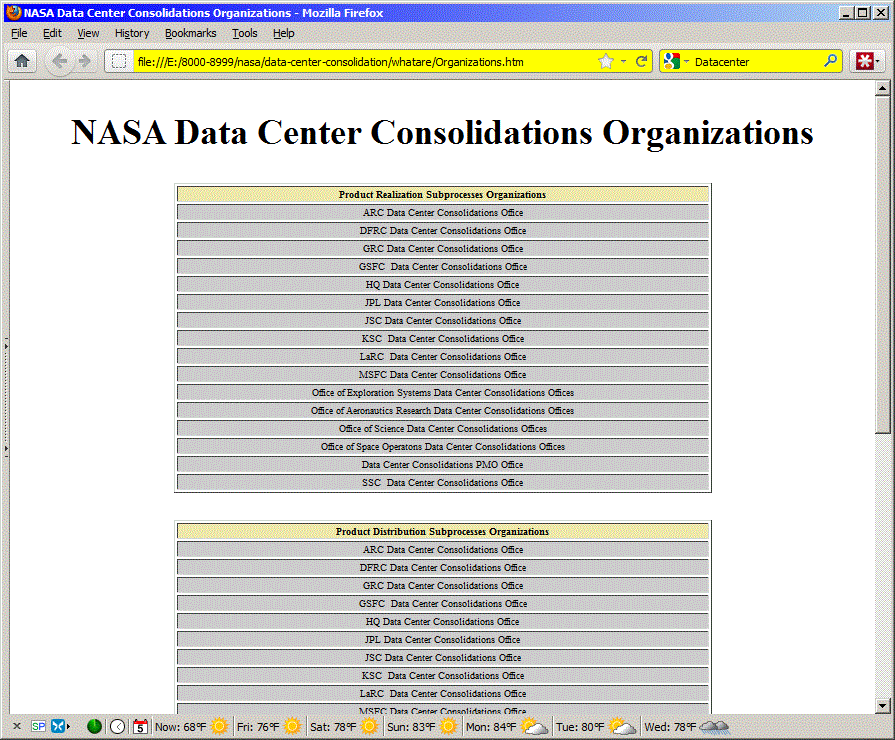895x740 pixels.
Task: Click the partly cloudy icon for Monday
Action: tap(534, 726)
